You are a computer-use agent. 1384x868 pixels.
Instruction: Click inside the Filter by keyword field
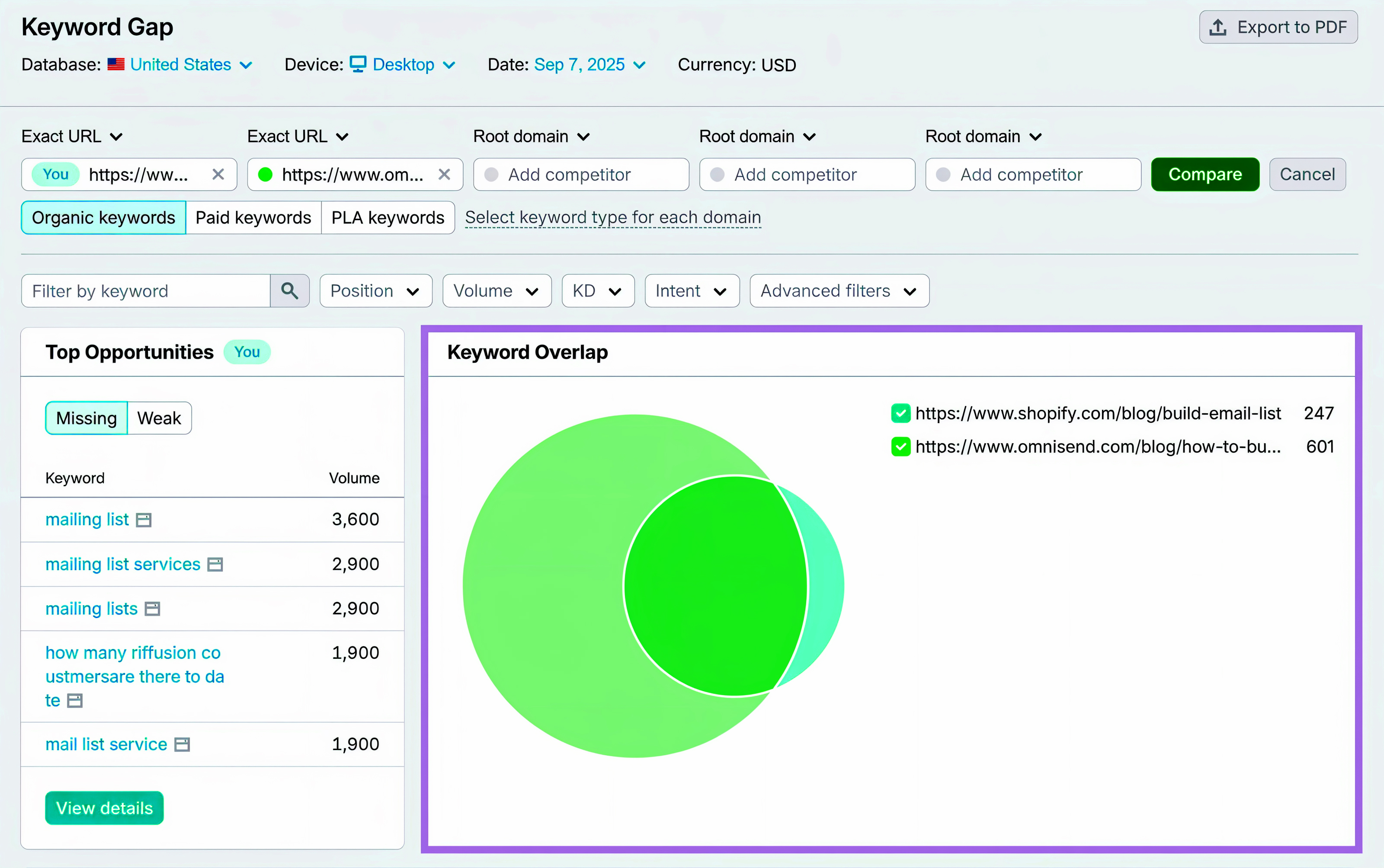coord(144,290)
